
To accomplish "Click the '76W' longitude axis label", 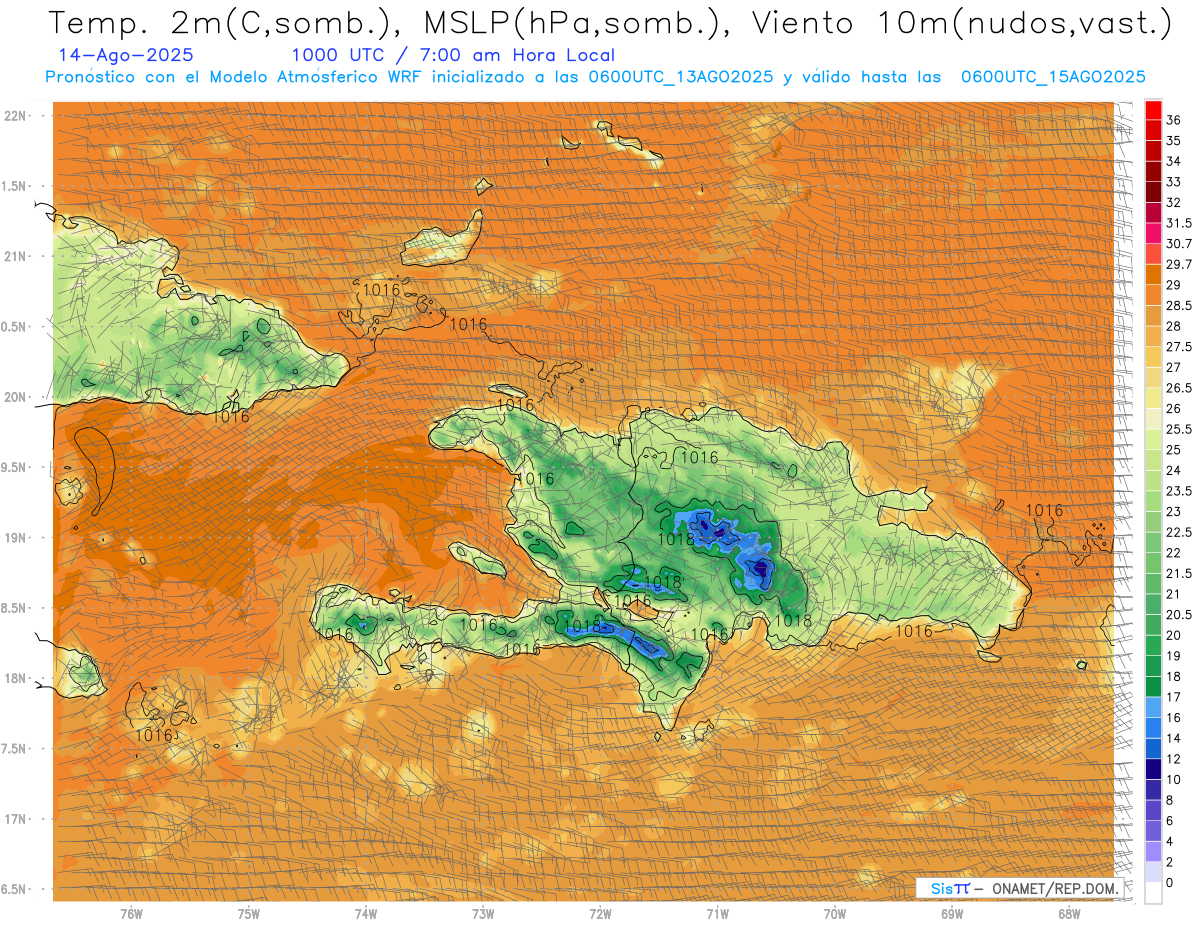I will pyautogui.click(x=131, y=914).
